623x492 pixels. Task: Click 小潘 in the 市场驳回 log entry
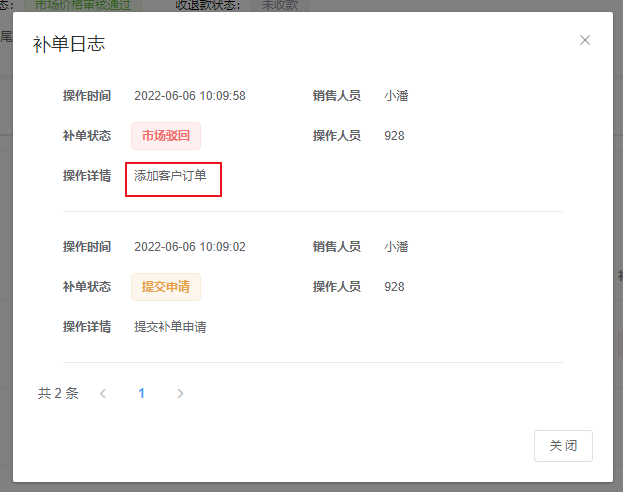click(396, 96)
